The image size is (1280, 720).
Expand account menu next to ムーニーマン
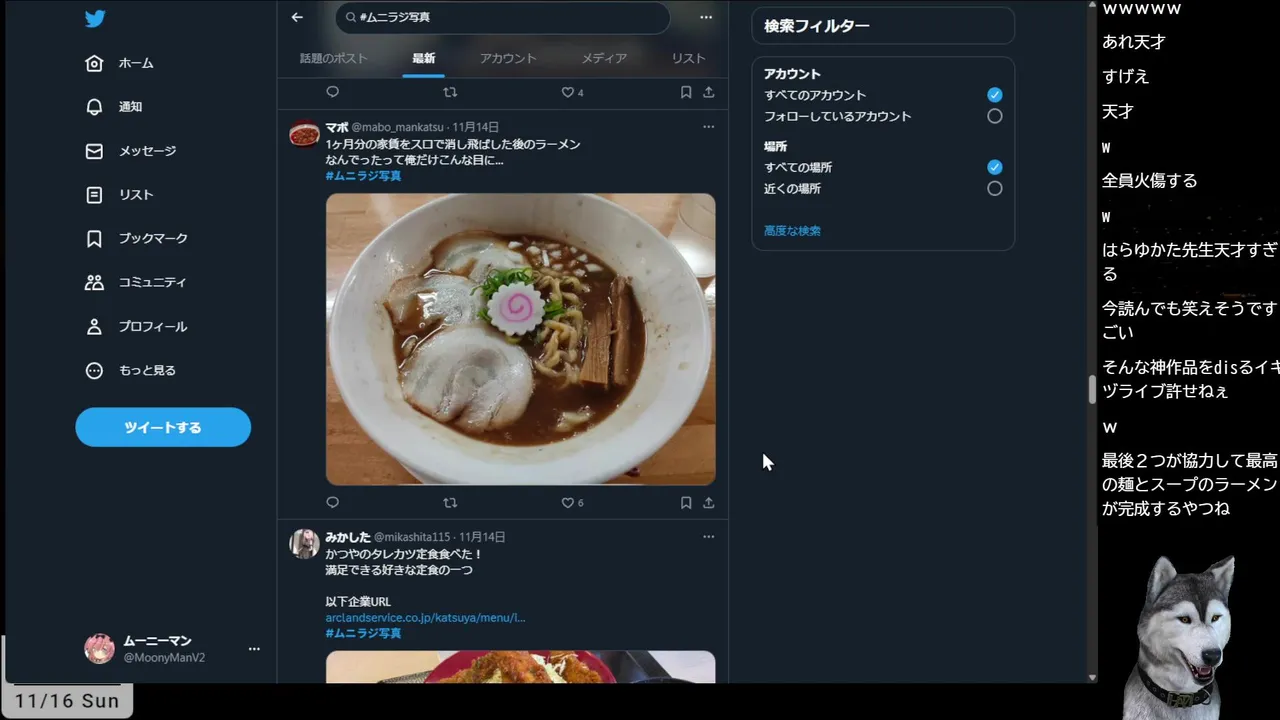[x=254, y=649]
